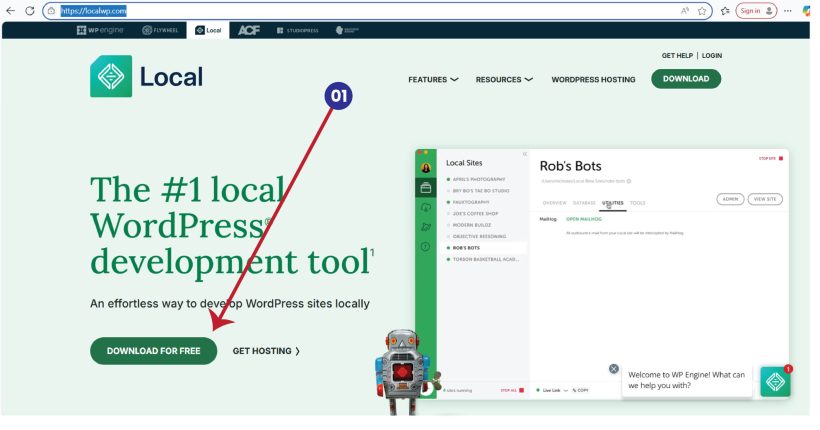
Task: Open the chat widget launcher icon
Action: coord(775,381)
